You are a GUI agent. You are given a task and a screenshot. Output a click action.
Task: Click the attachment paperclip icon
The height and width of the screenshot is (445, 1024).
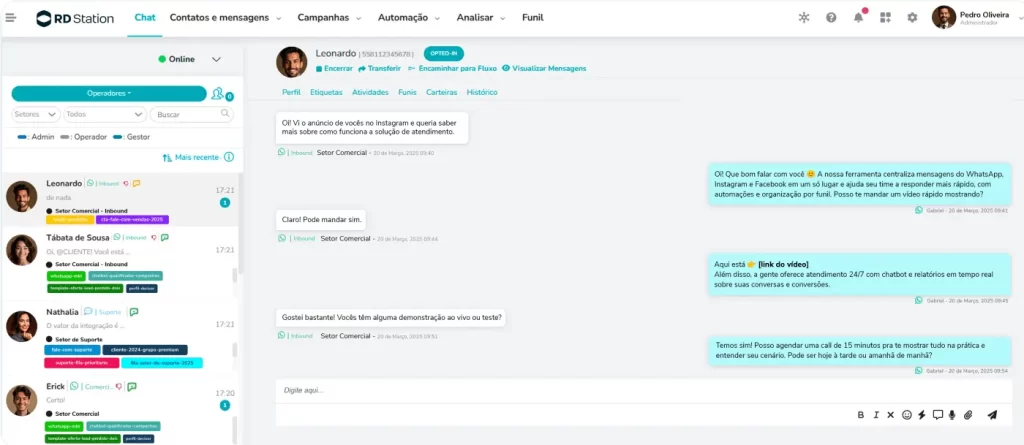(x=967, y=414)
